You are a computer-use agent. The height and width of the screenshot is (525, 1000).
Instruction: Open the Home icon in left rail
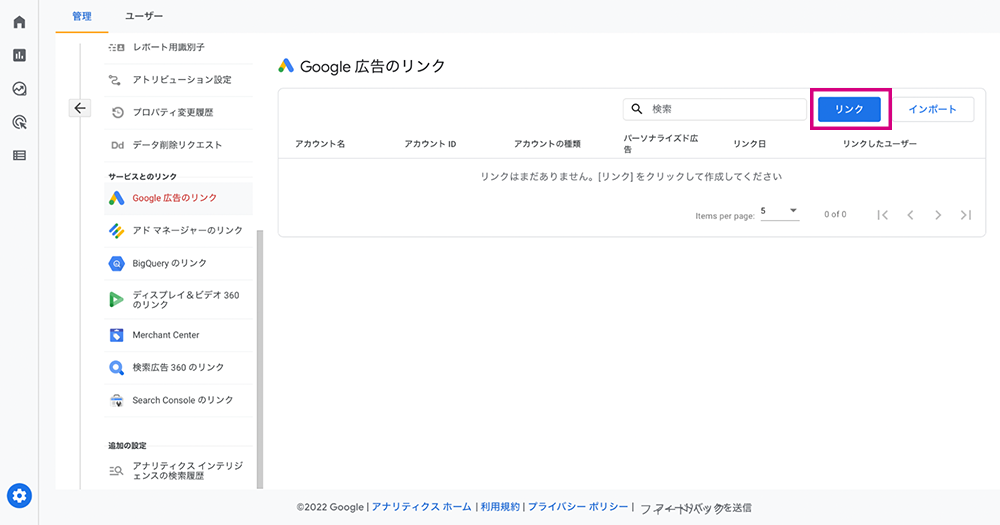pos(19,22)
